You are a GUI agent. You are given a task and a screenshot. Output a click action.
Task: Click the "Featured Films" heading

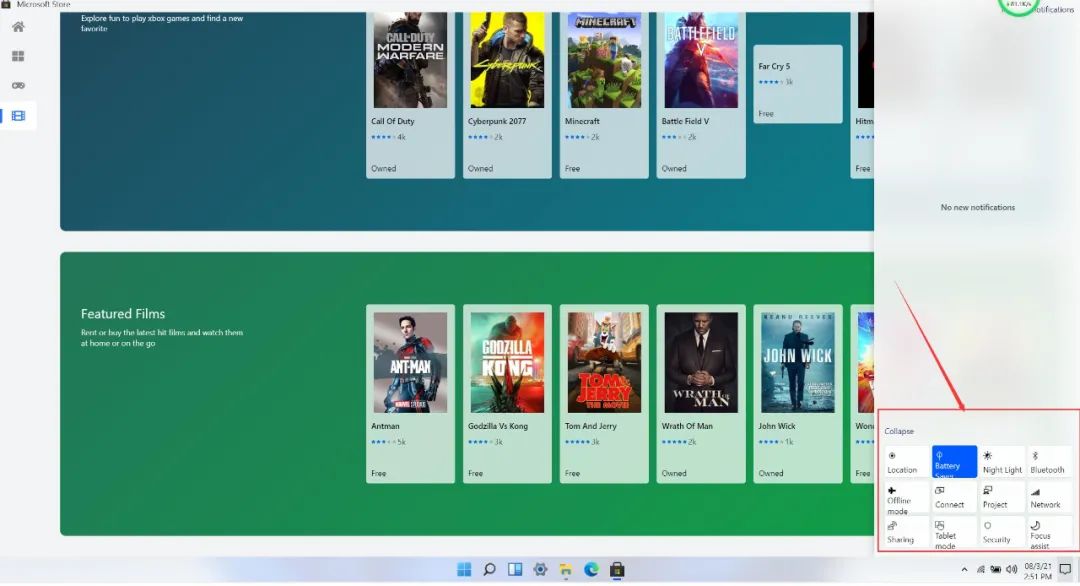click(123, 314)
